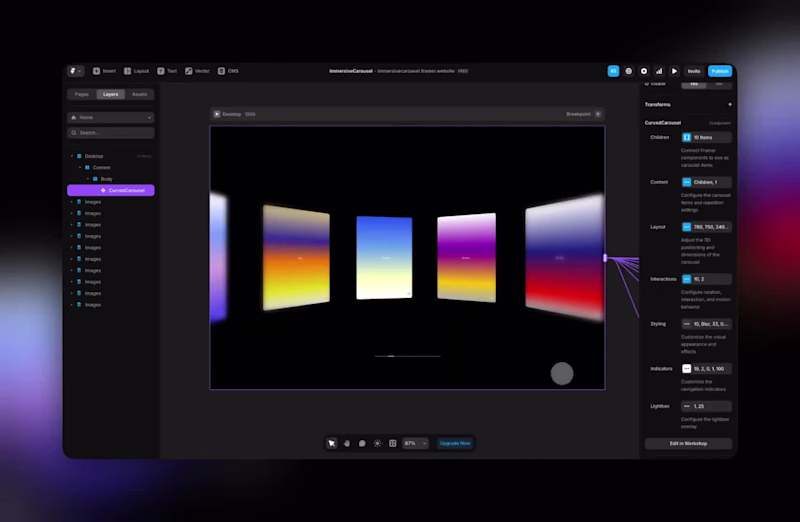Set Visible to Yes
This screenshot has width=800, height=522.
[x=694, y=84]
